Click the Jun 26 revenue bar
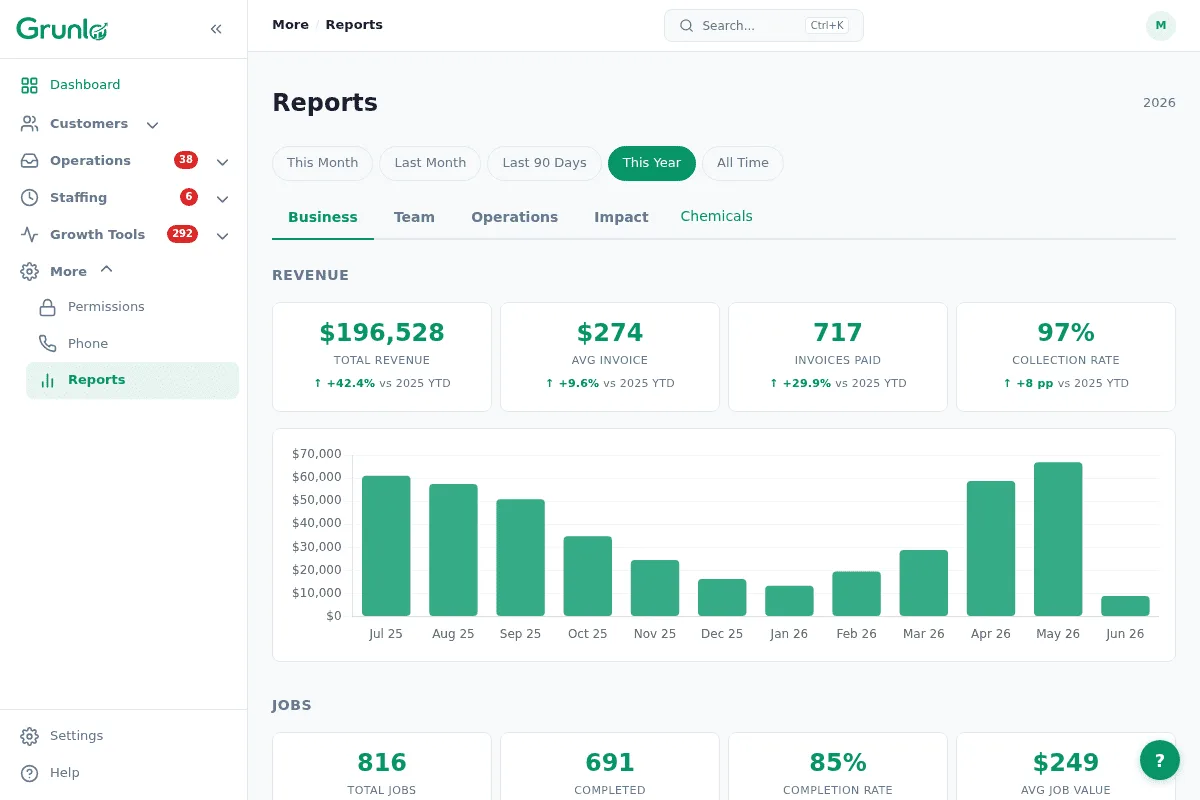Screen dimensions: 1200x800 coord(1125,606)
